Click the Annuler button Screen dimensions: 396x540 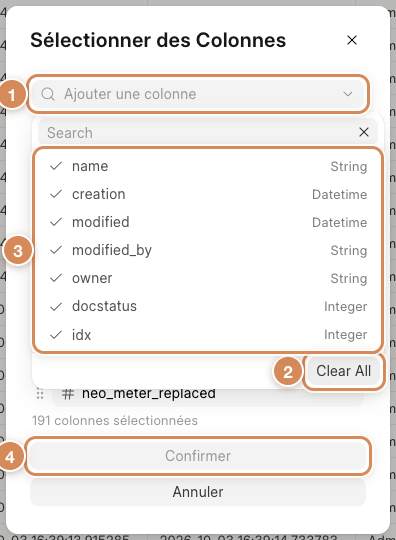coord(198,492)
